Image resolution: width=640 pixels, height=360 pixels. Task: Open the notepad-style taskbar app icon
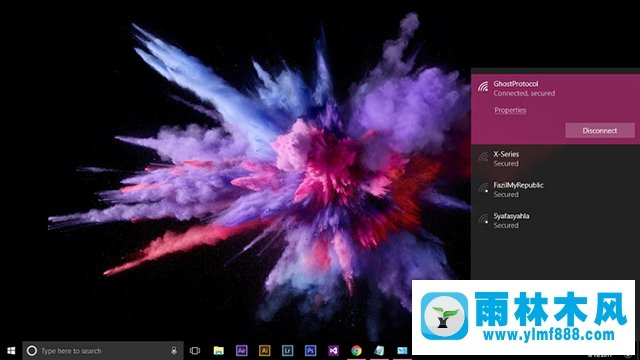[x=379, y=351]
